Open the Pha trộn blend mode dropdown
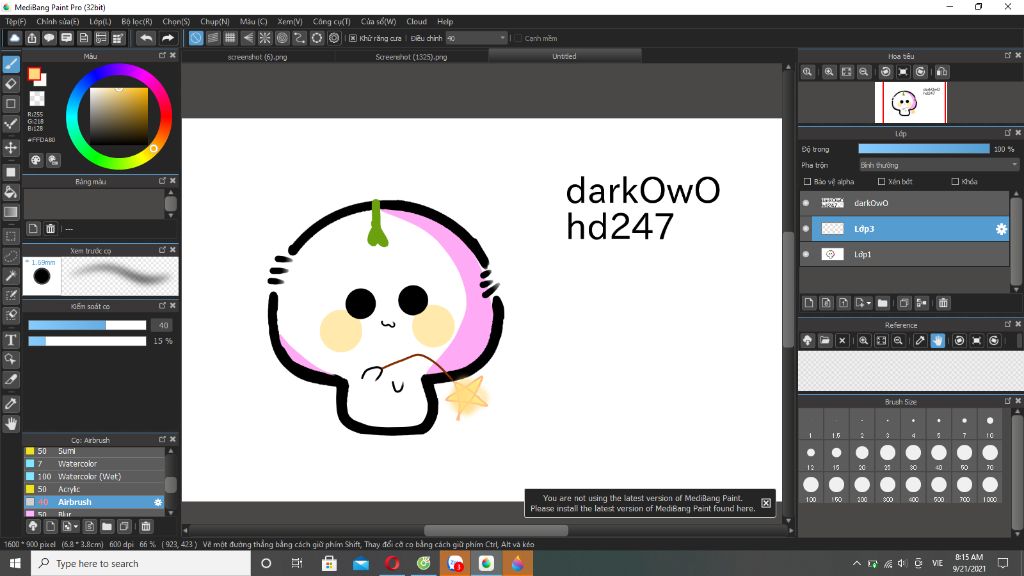 point(938,165)
